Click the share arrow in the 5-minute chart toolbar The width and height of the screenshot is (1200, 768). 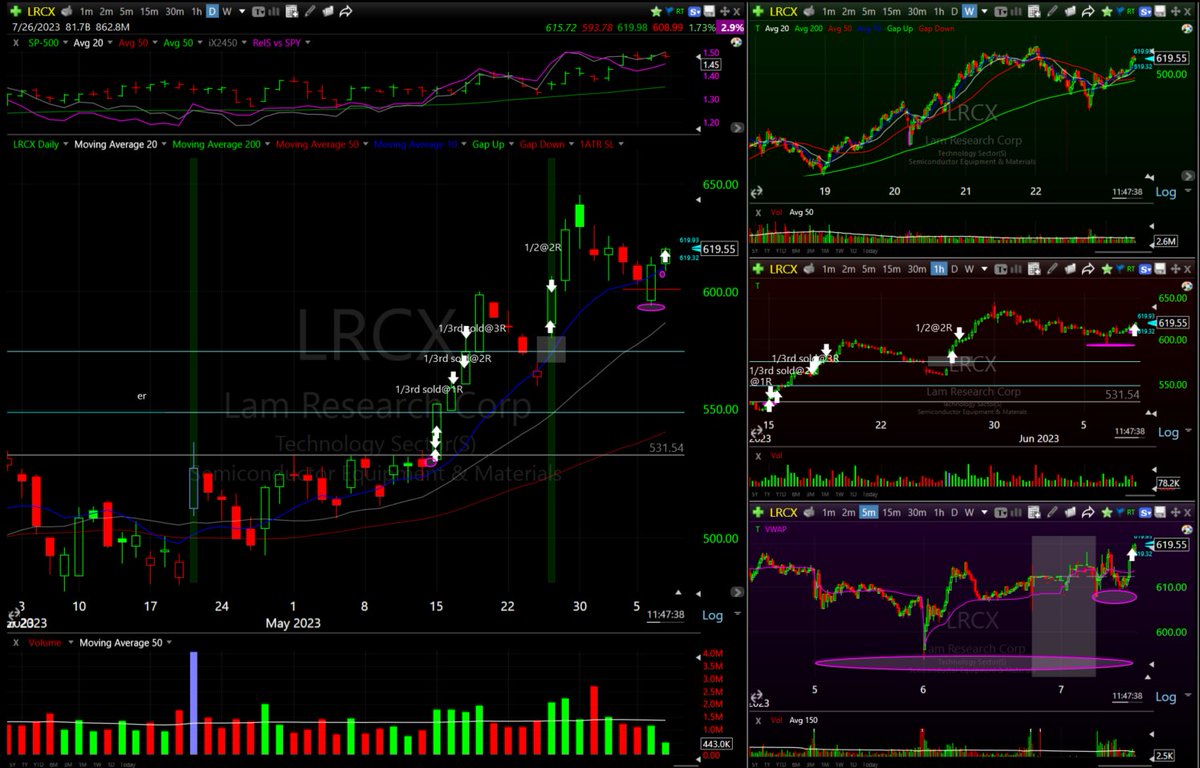[x=1088, y=512]
